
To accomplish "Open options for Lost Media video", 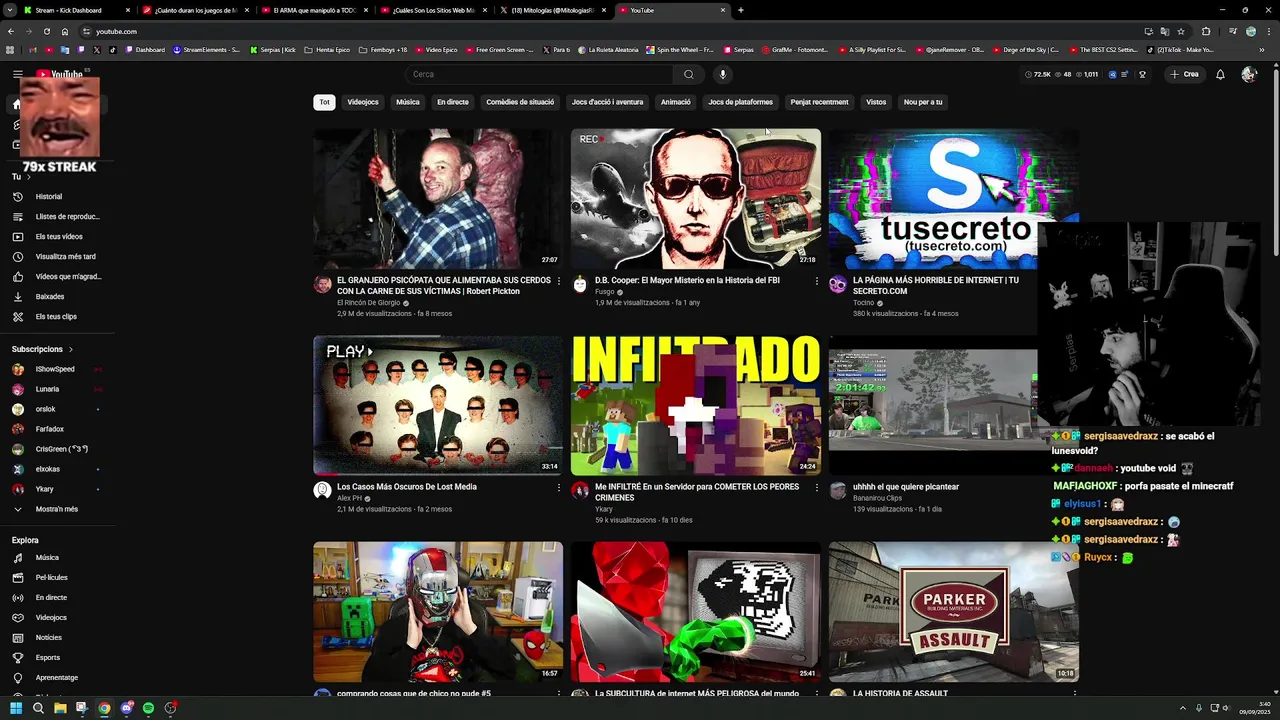I will point(559,487).
